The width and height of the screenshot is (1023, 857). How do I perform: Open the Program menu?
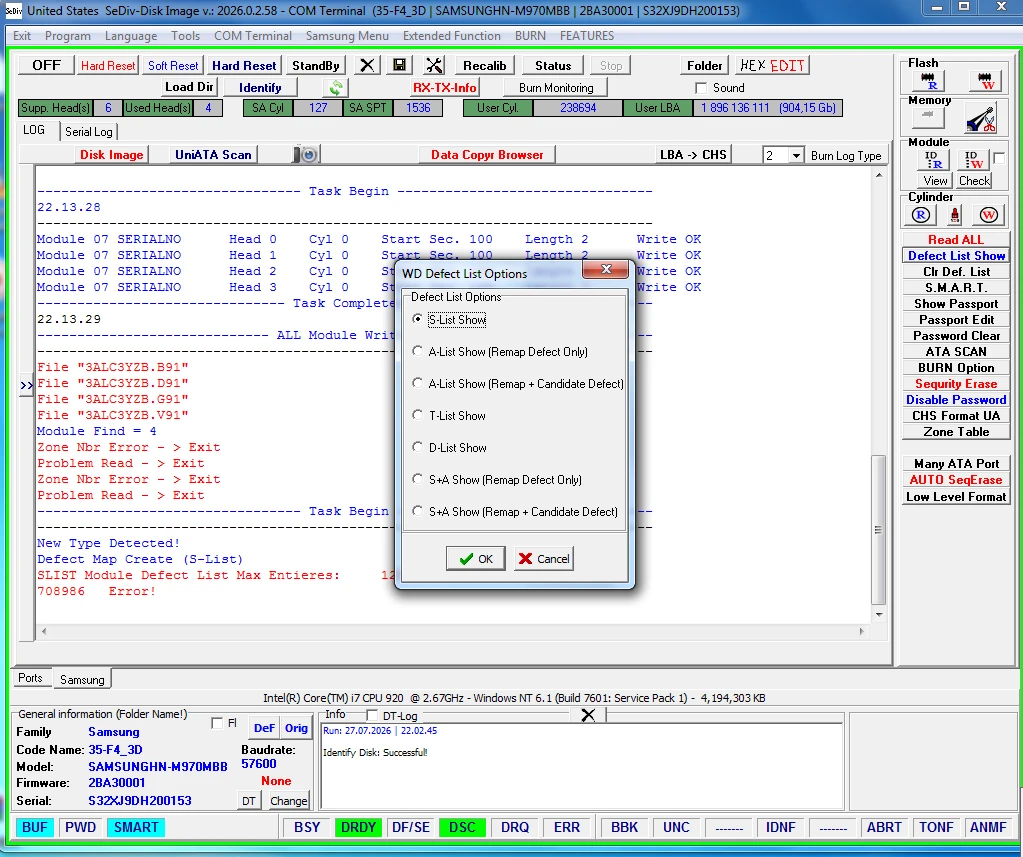(67, 36)
